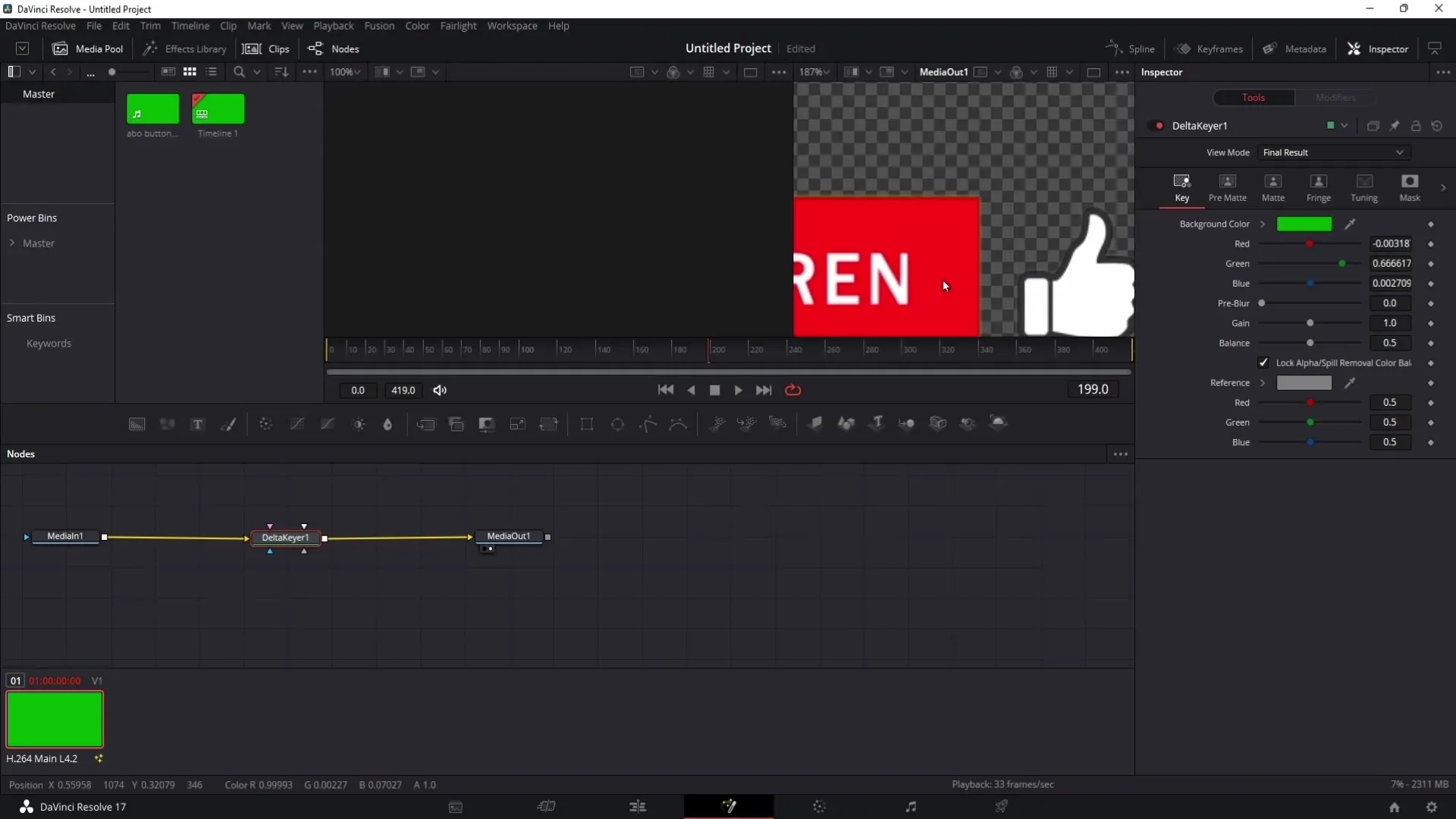Click the play button in transport controls
The width and height of the screenshot is (1456, 819).
pos(738,390)
